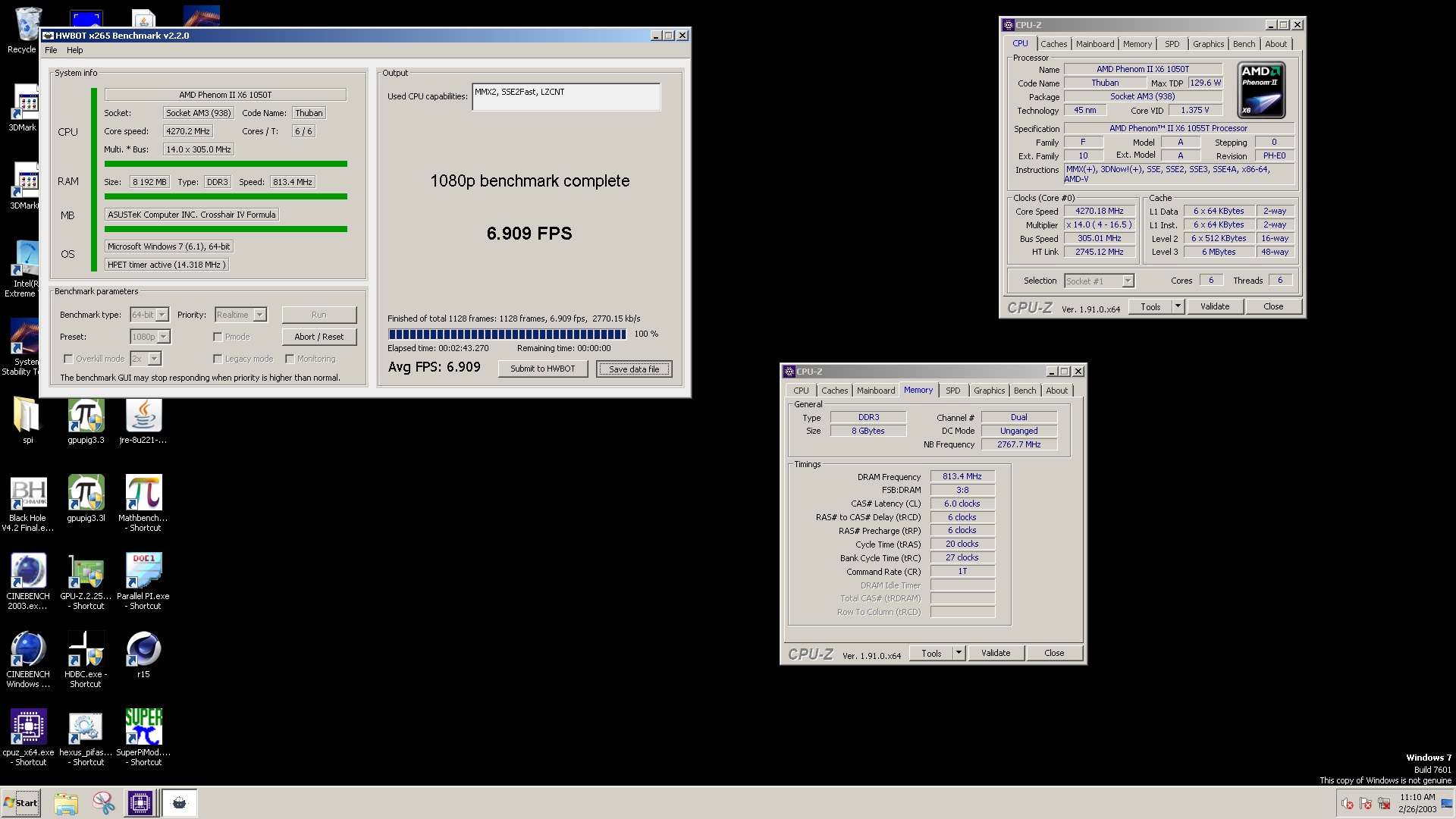This screenshot has width=1456, height=819.
Task: Click Tools button in CPU-Z Memory window
Action: pos(931,653)
